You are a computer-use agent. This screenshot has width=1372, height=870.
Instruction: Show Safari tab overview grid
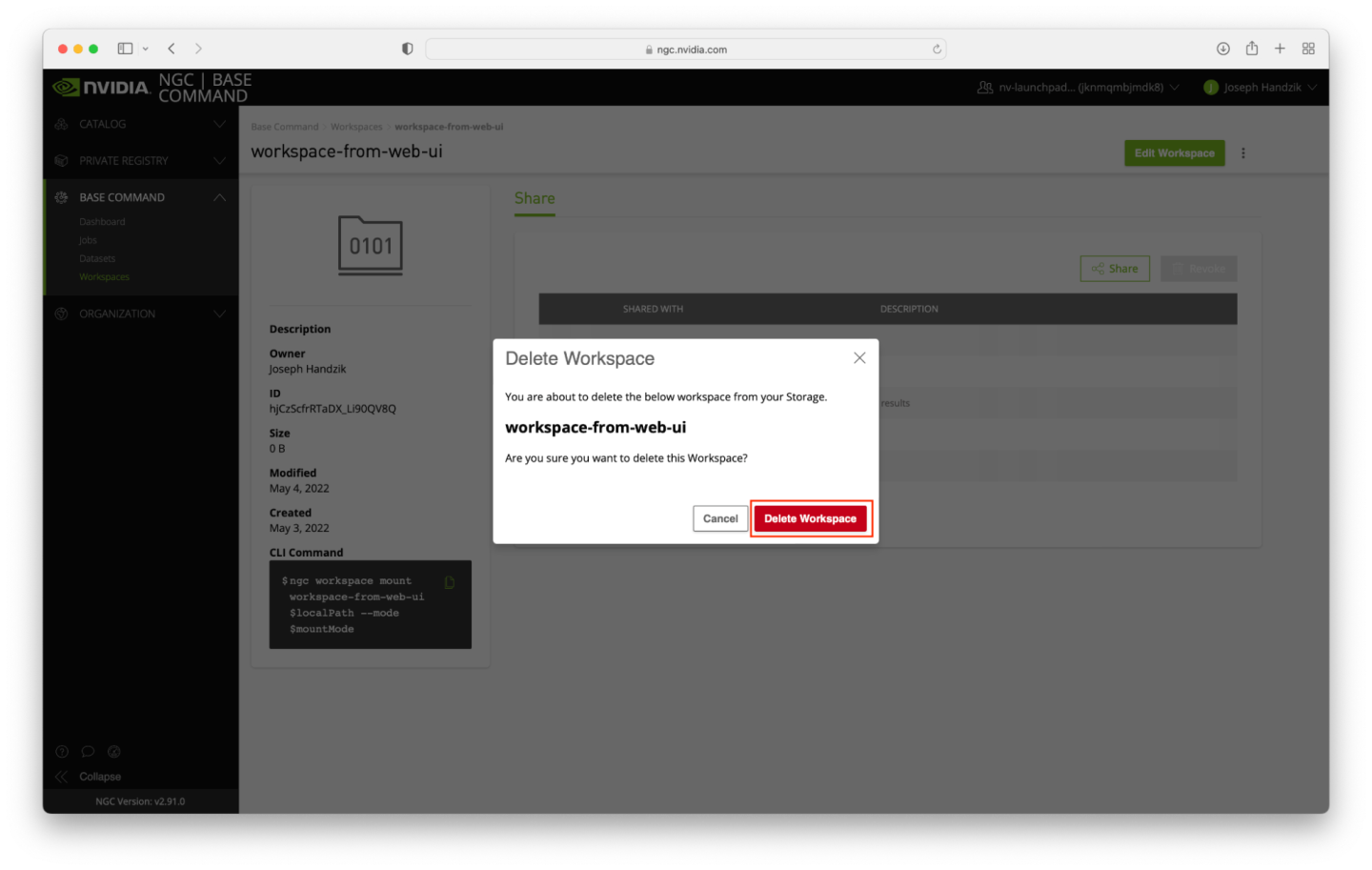click(x=1308, y=49)
